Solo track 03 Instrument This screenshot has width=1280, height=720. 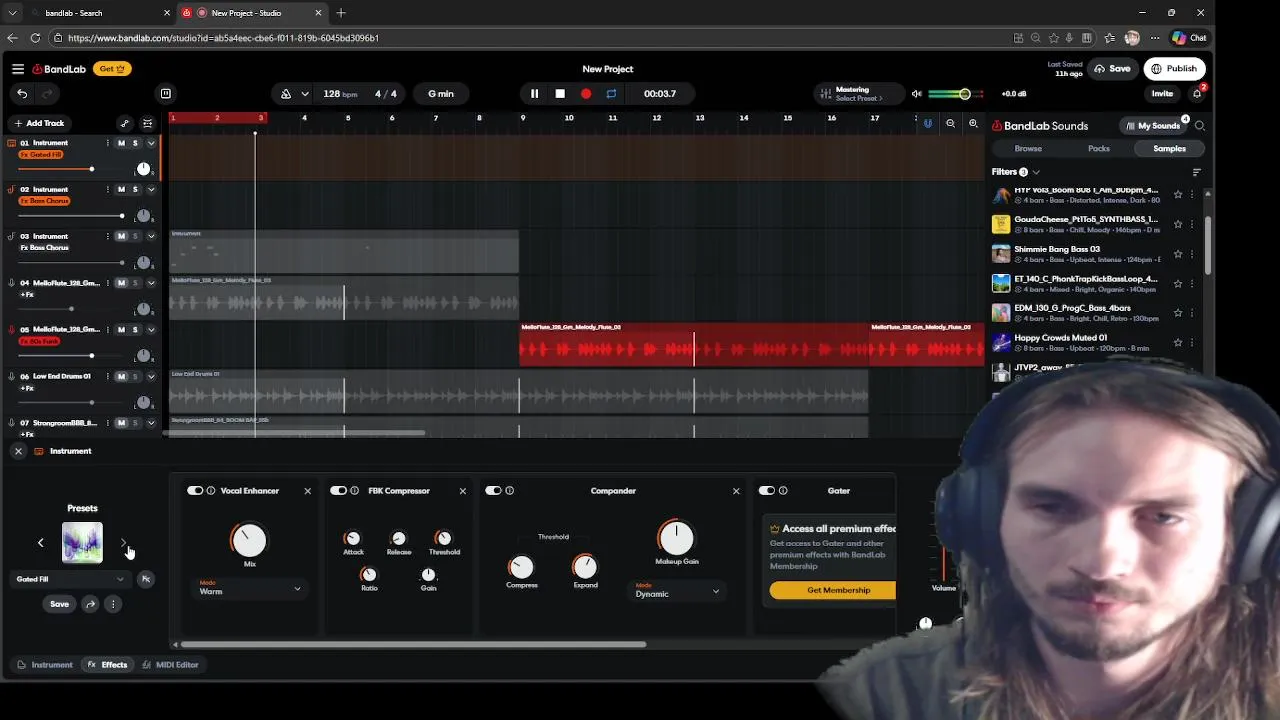pyautogui.click(x=135, y=236)
